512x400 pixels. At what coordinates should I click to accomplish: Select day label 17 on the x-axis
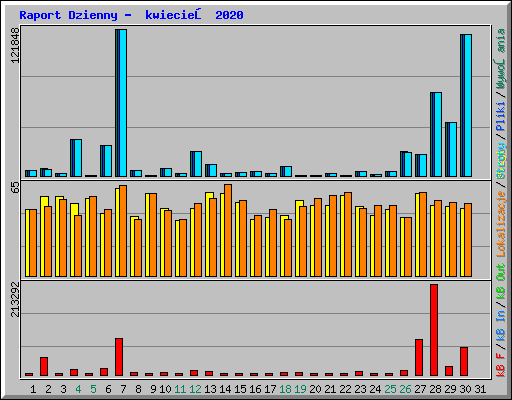coord(270,389)
